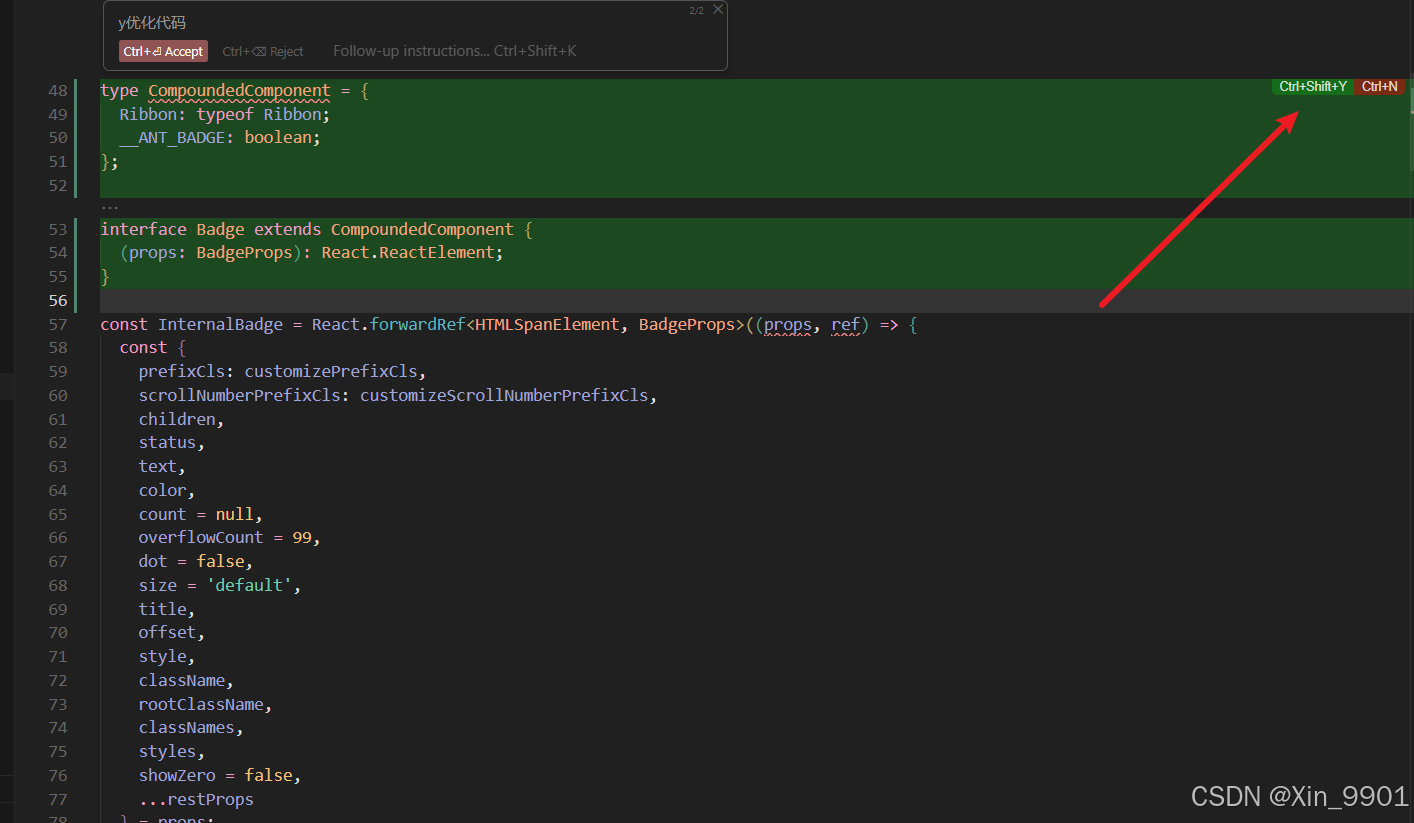
Task: Click title on line 69
Action: [x=163, y=609]
